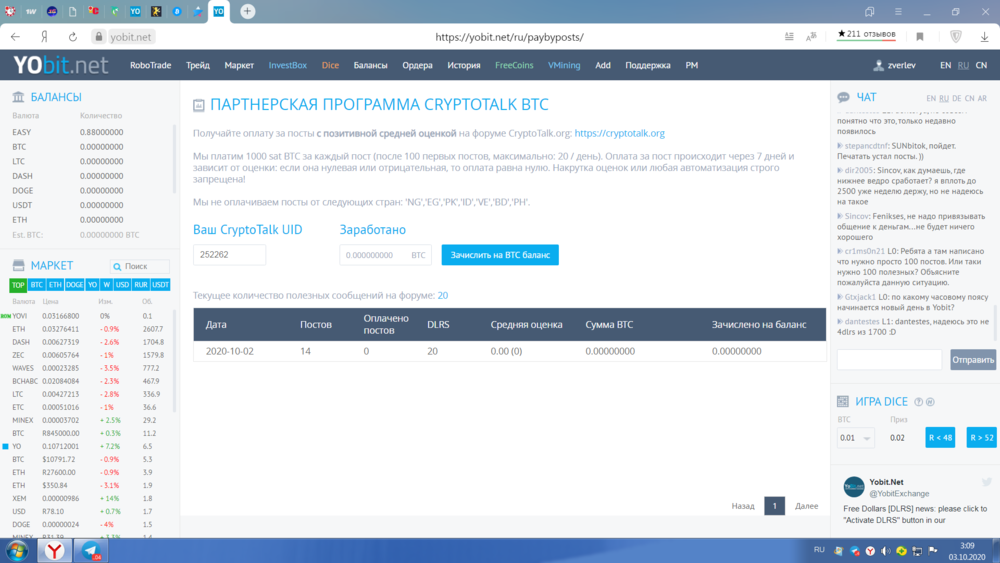This screenshot has height=563, width=1000.
Task: Go back with the browser back arrow
Action: [15, 37]
